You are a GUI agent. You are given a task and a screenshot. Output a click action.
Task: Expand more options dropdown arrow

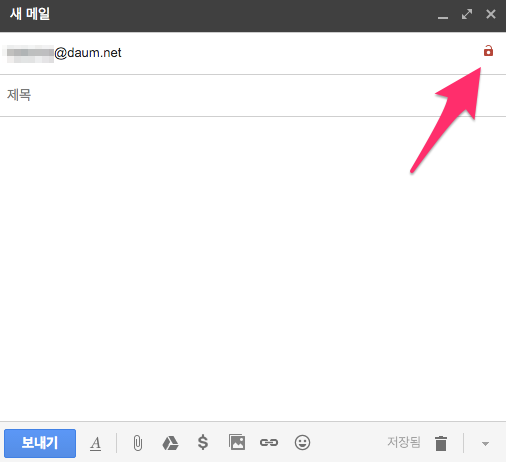pyautogui.click(x=485, y=444)
